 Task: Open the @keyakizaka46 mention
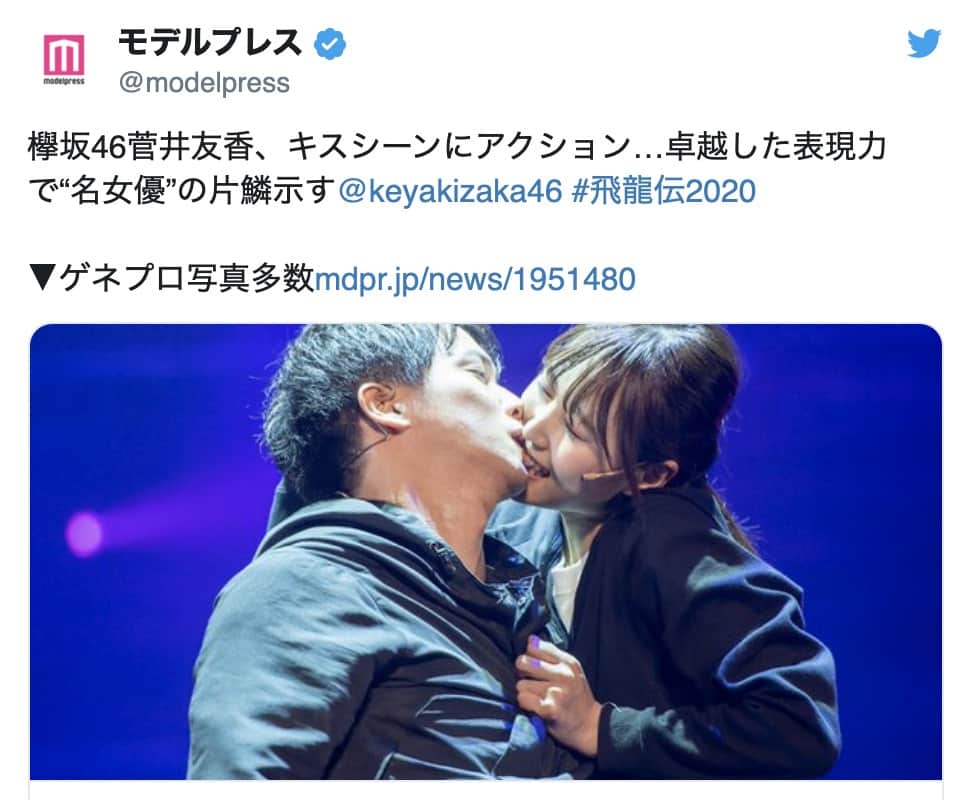tap(450, 192)
